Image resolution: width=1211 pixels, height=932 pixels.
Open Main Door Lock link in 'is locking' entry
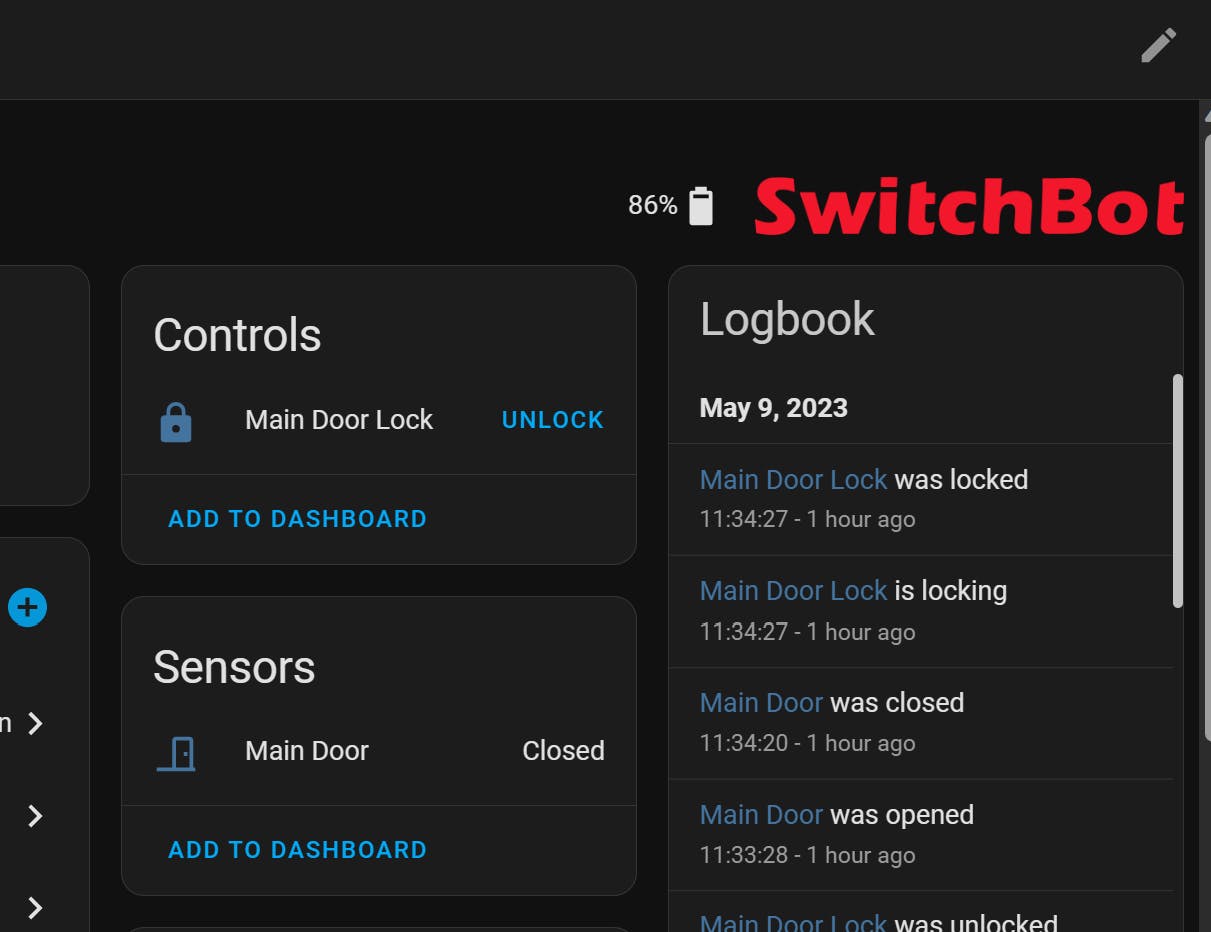coord(794,591)
